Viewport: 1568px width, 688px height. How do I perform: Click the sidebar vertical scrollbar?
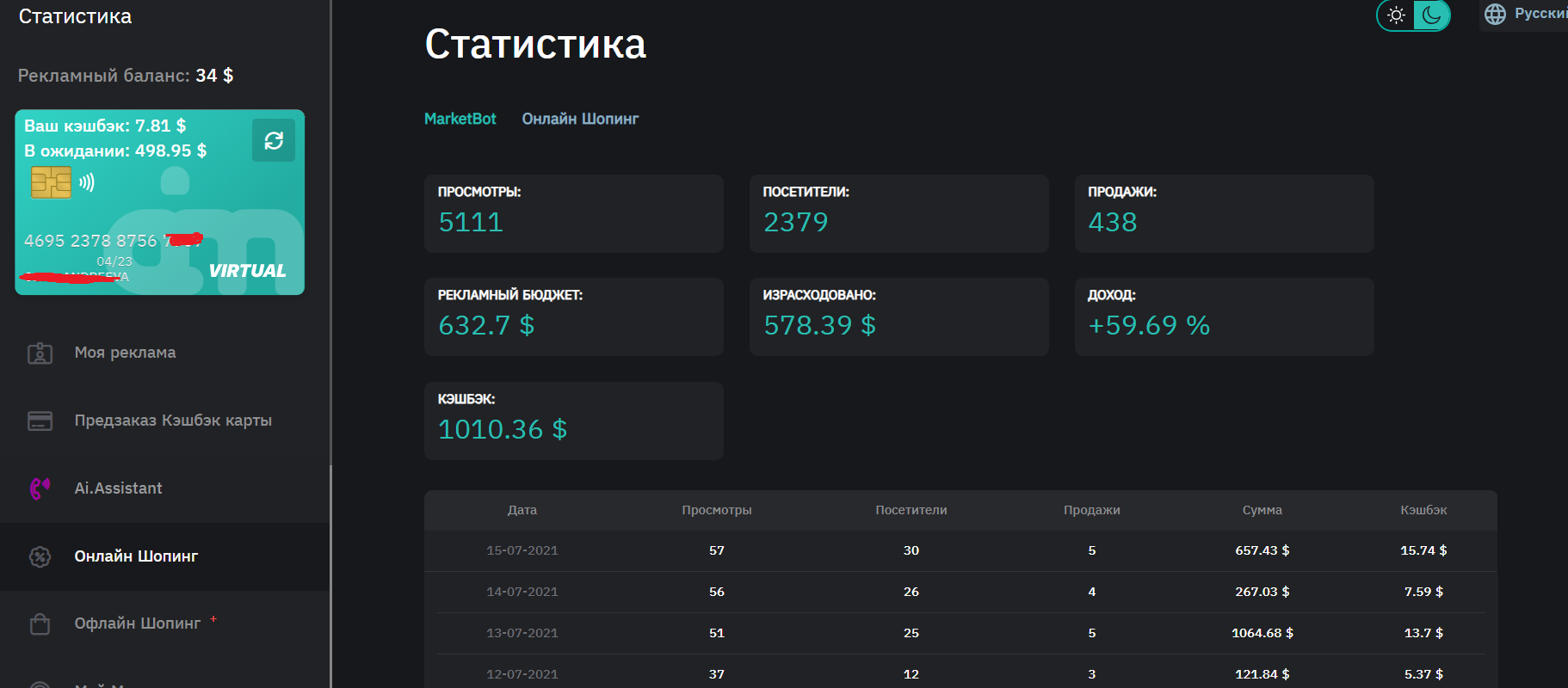[x=331, y=576]
